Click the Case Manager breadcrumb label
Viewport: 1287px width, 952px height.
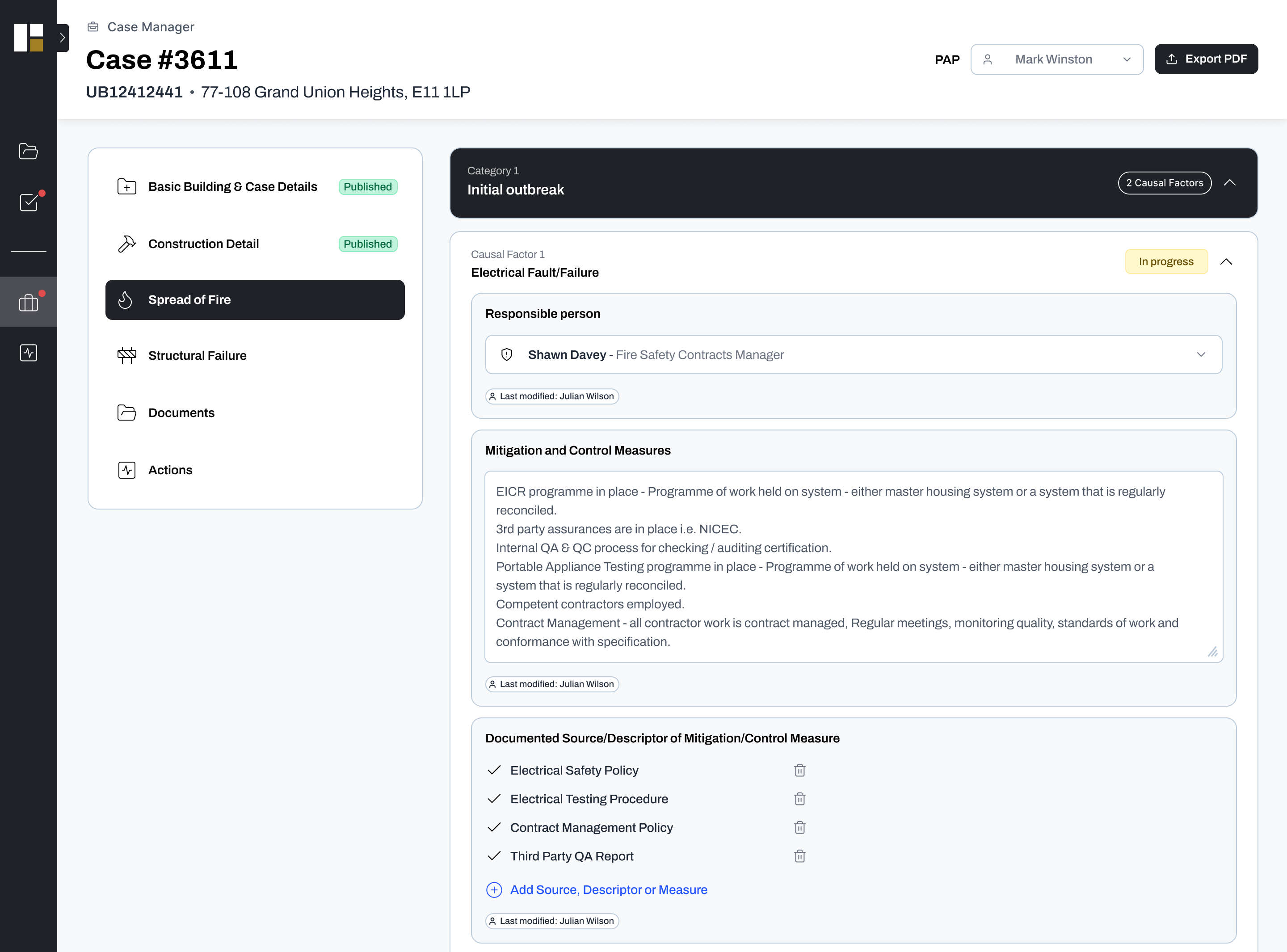point(151,26)
